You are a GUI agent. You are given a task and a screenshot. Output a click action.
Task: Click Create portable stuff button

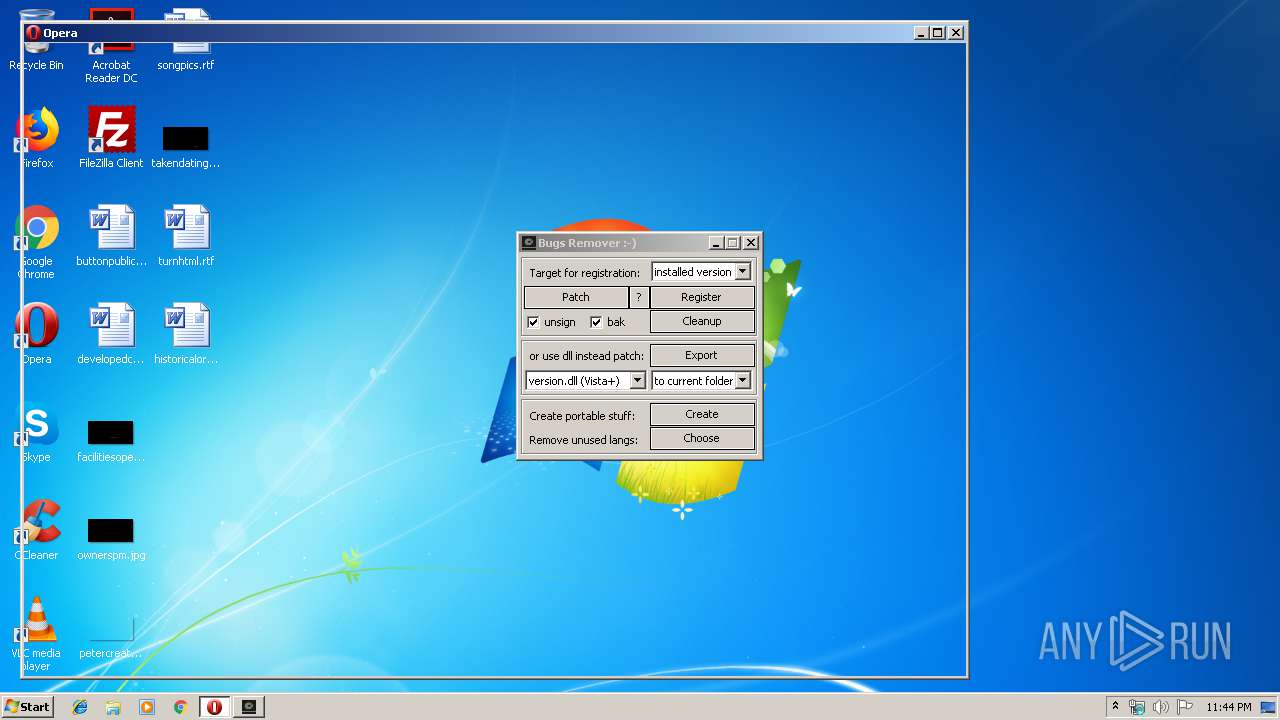point(702,414)
